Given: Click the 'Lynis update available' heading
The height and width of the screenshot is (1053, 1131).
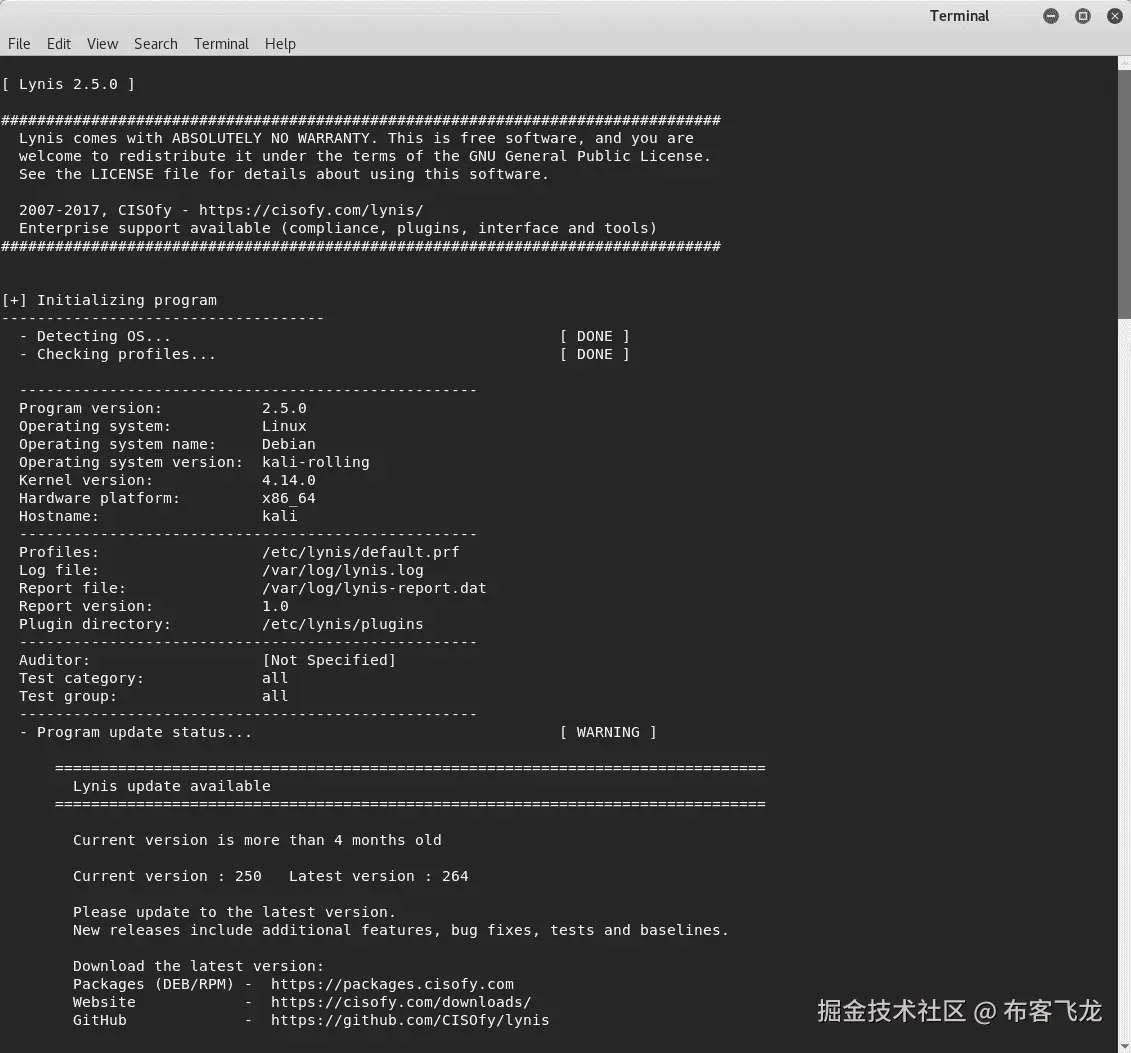Looking at the screenshot, I should (172, 786).
